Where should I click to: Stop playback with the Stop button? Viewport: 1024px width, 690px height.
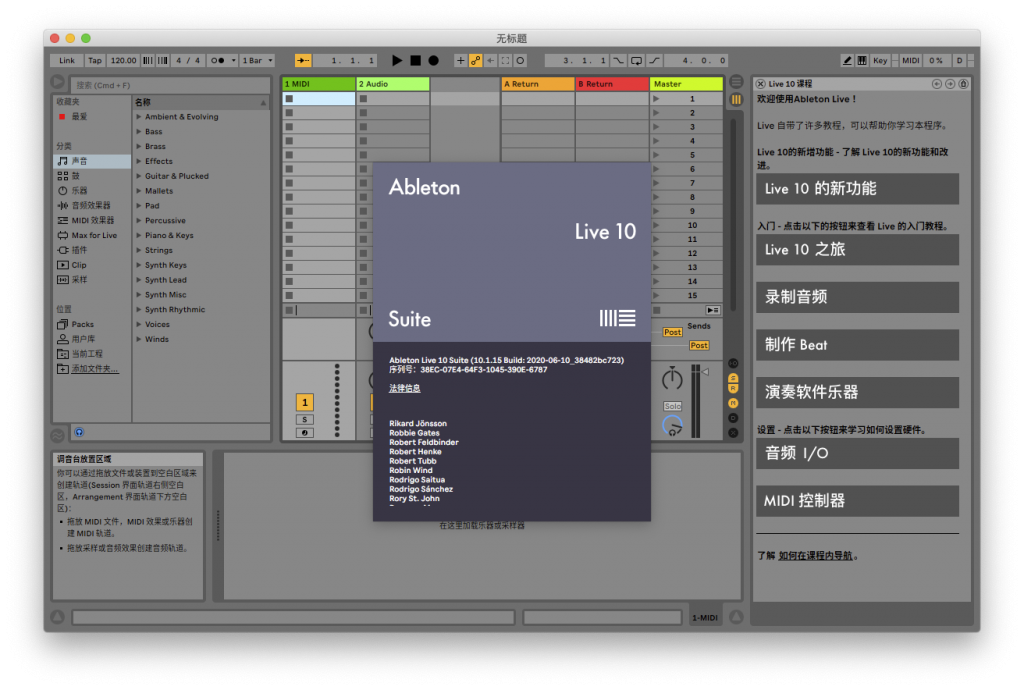415,60
